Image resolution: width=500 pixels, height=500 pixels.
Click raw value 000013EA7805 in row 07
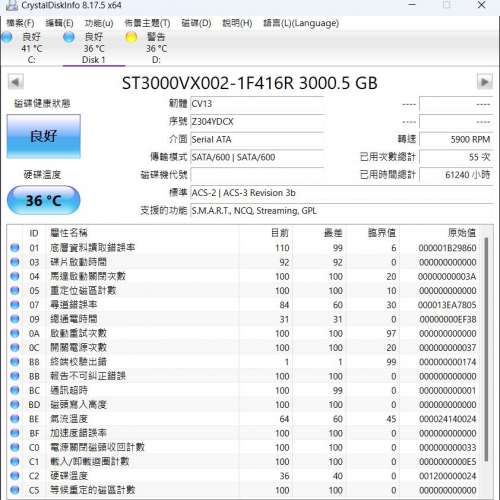447,305
